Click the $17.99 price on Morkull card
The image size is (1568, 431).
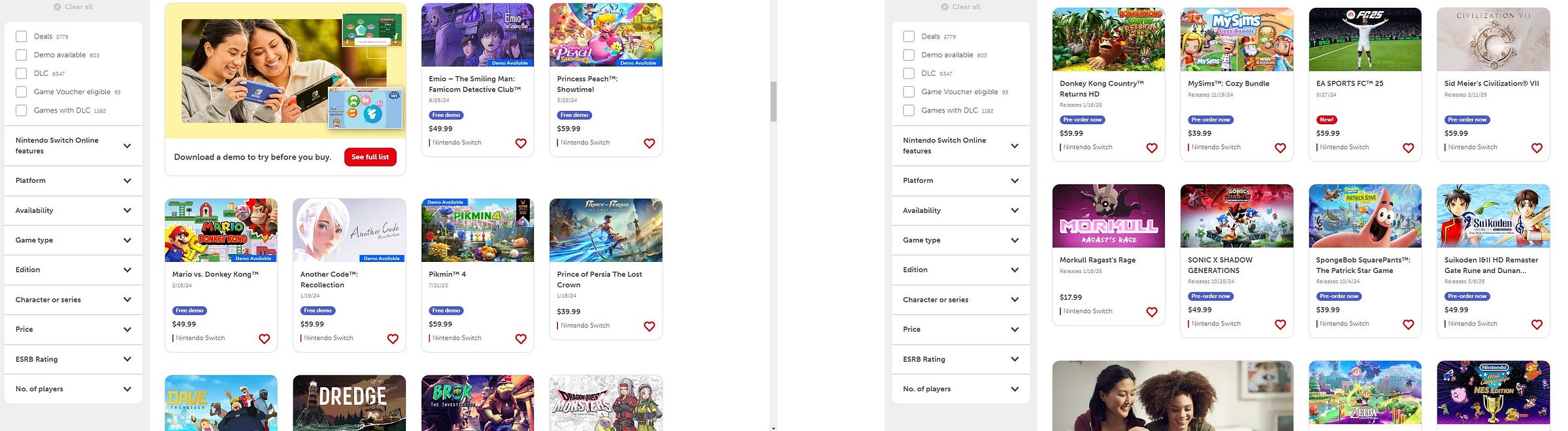tap(1071, 297)
